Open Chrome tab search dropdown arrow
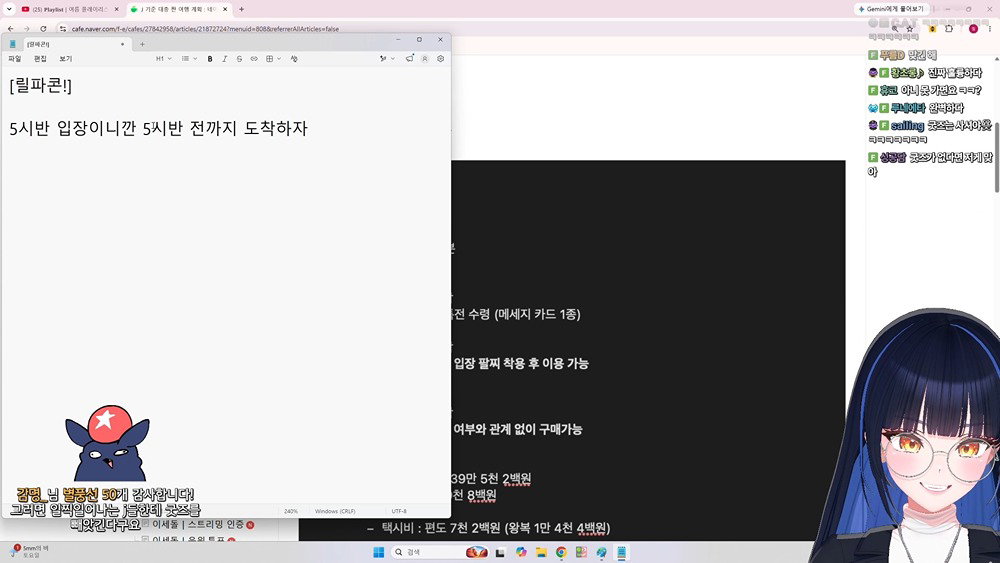The image size is (1000, 563). [9, 10]
